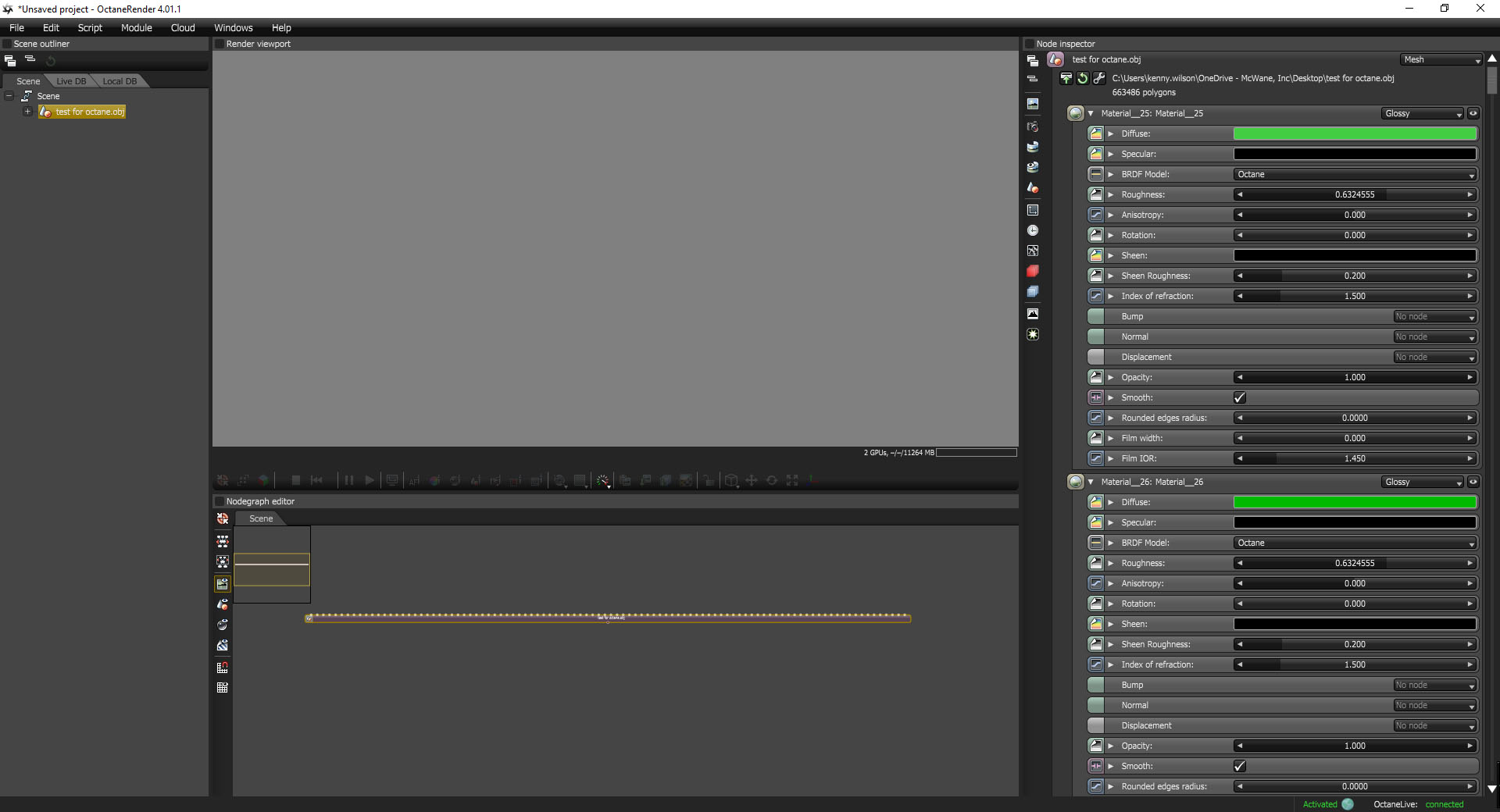Toggle texture node visibility in Nodegraph sidebar
Image resolution: width=1500 pixels, height=812 pixels.
click(x=223, y=646)
